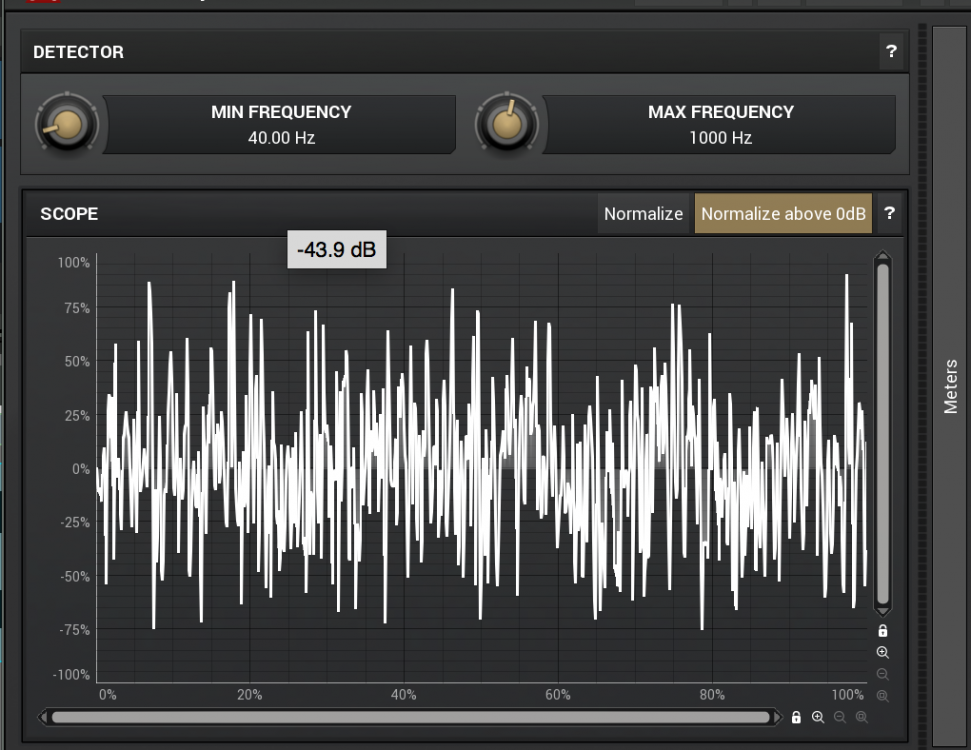Zoom in horizontally on the scope
This screenshot has width=971, height=750.
[x=818, y=717]
